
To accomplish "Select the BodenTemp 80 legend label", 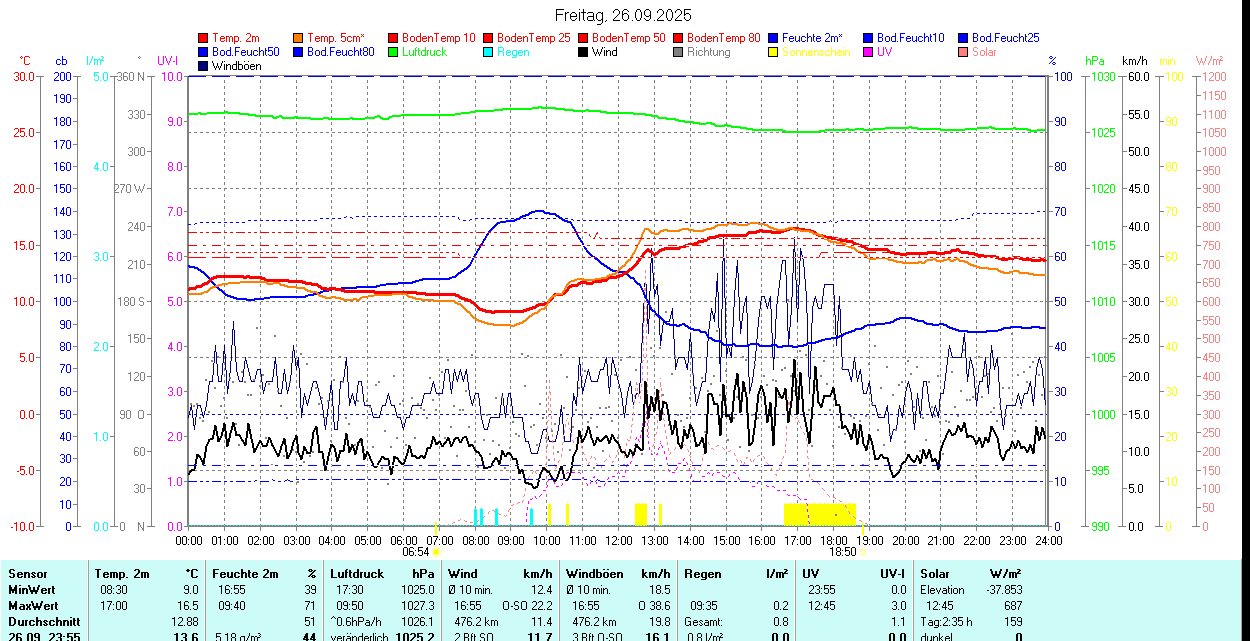I will [723, 38].
